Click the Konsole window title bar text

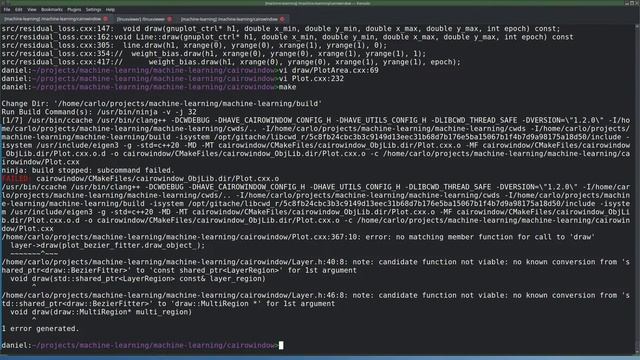(317, 3)
